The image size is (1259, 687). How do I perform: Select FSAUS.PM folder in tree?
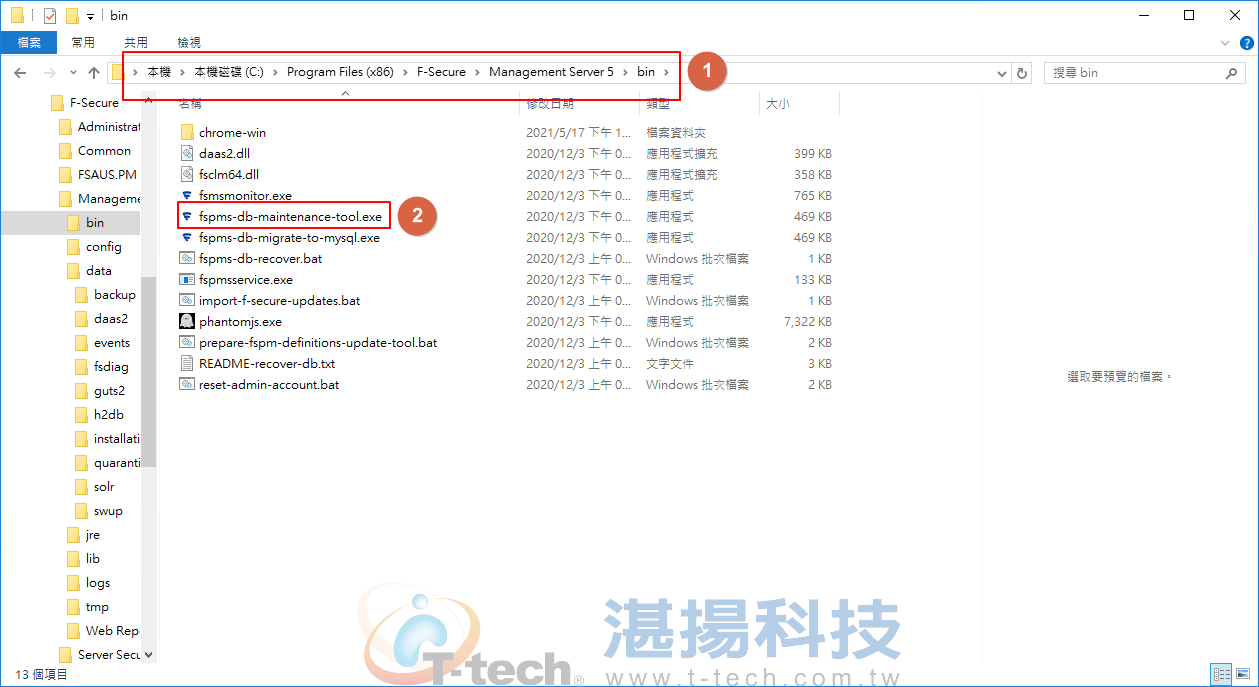(x=98, y=174)
